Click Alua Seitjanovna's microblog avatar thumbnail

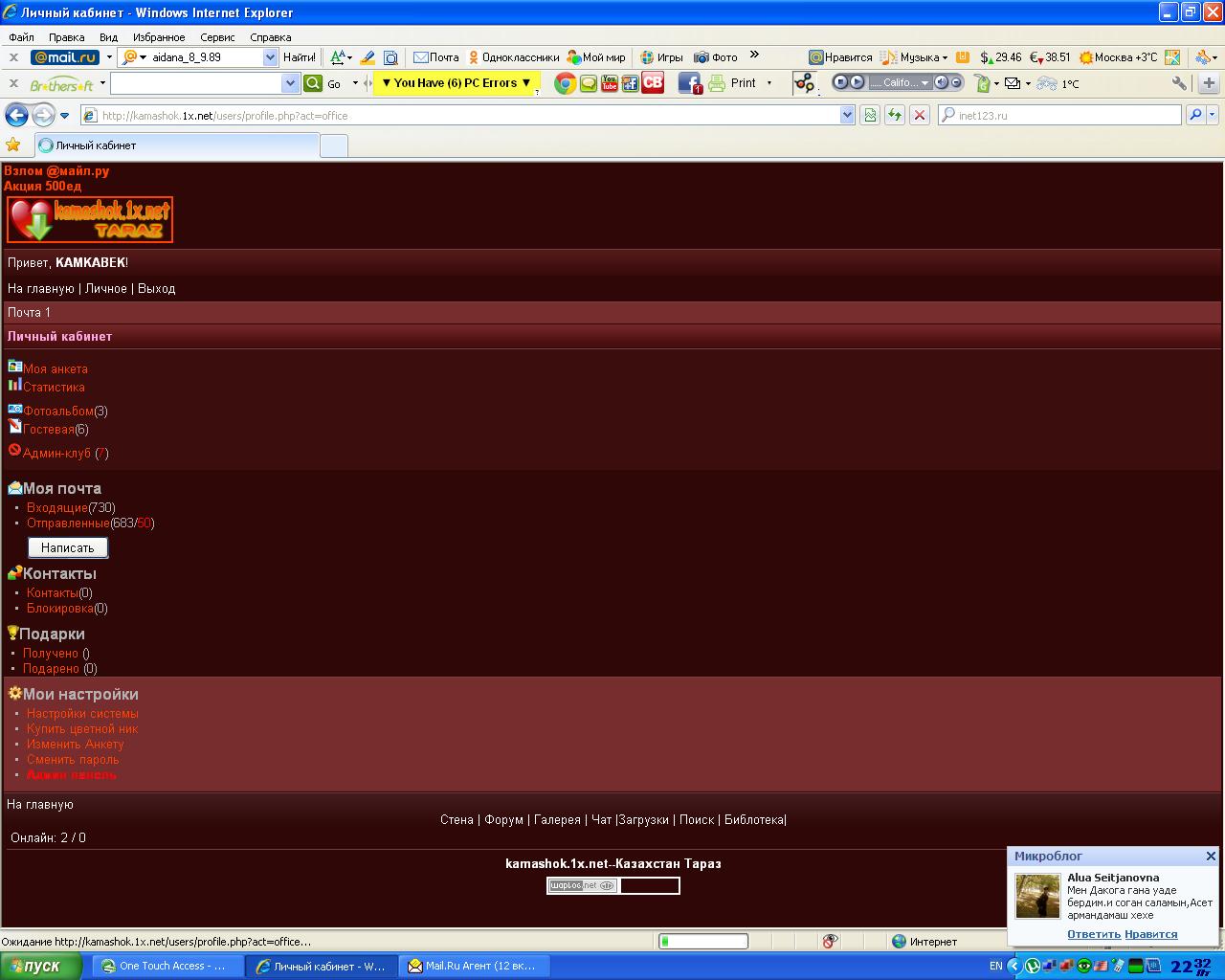tap(1037, 896)
